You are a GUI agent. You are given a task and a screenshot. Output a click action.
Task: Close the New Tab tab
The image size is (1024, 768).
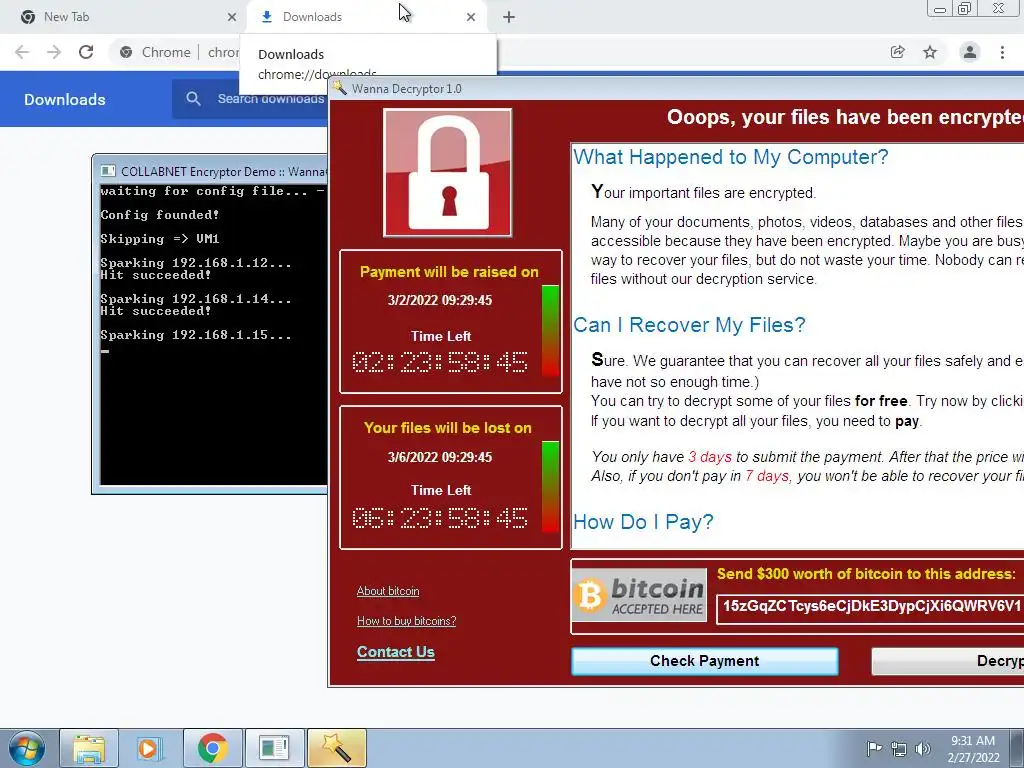pos(232,17)
